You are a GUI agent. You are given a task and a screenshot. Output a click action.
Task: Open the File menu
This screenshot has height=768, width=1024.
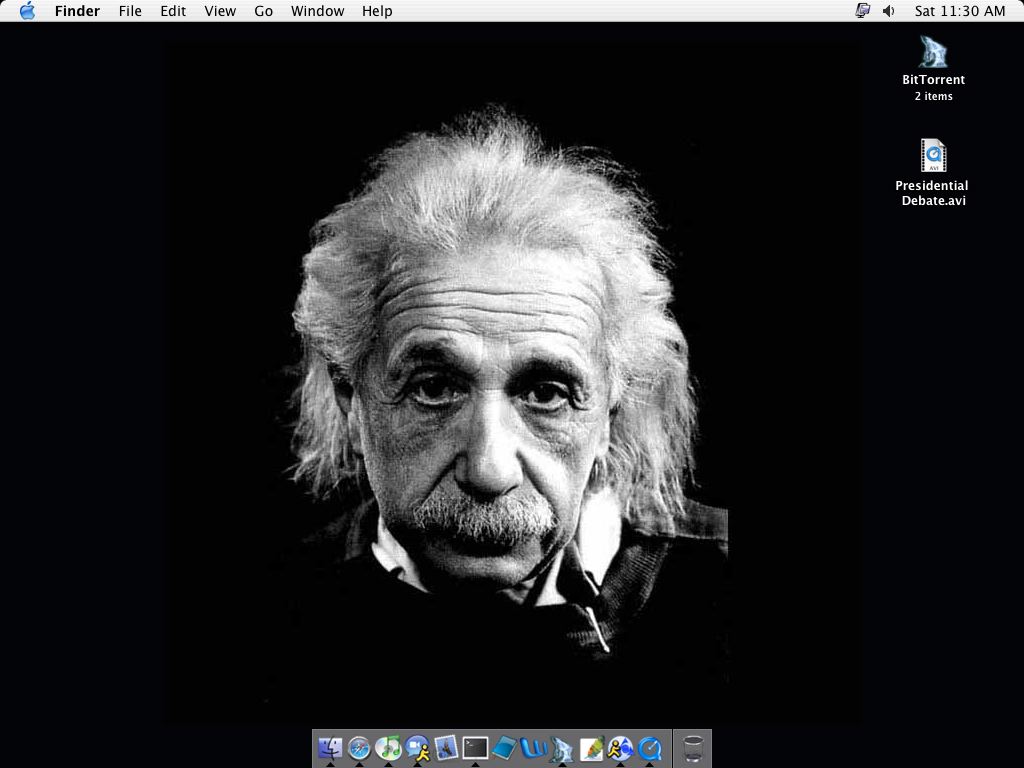(x=130, y=11)
